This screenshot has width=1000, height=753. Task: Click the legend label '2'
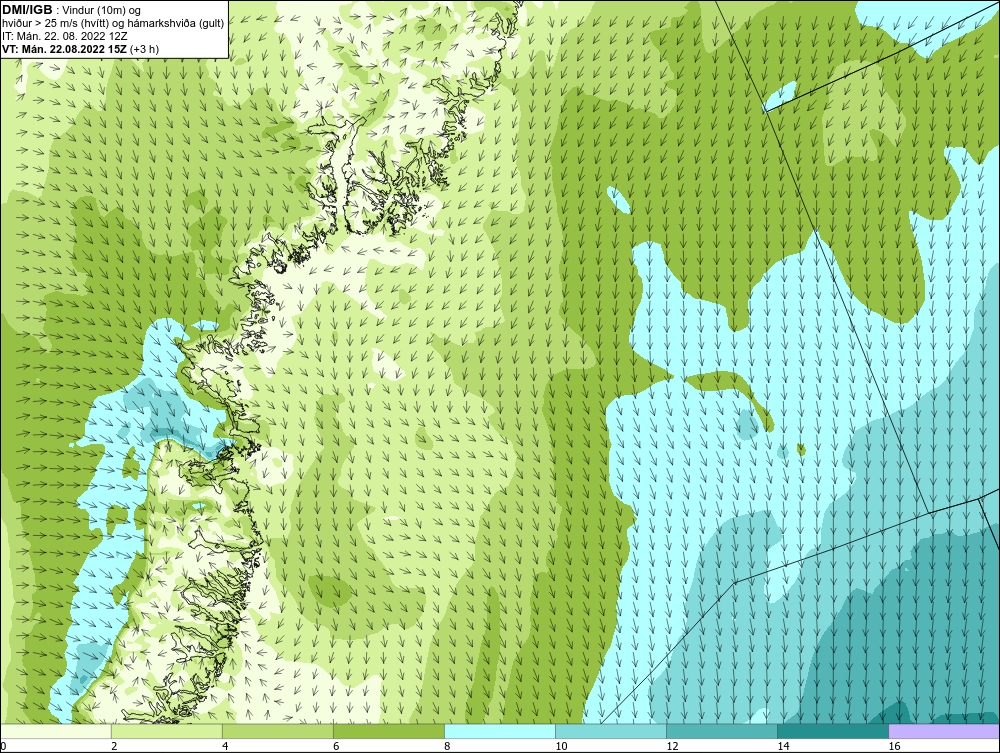click(x=114, y=746)
